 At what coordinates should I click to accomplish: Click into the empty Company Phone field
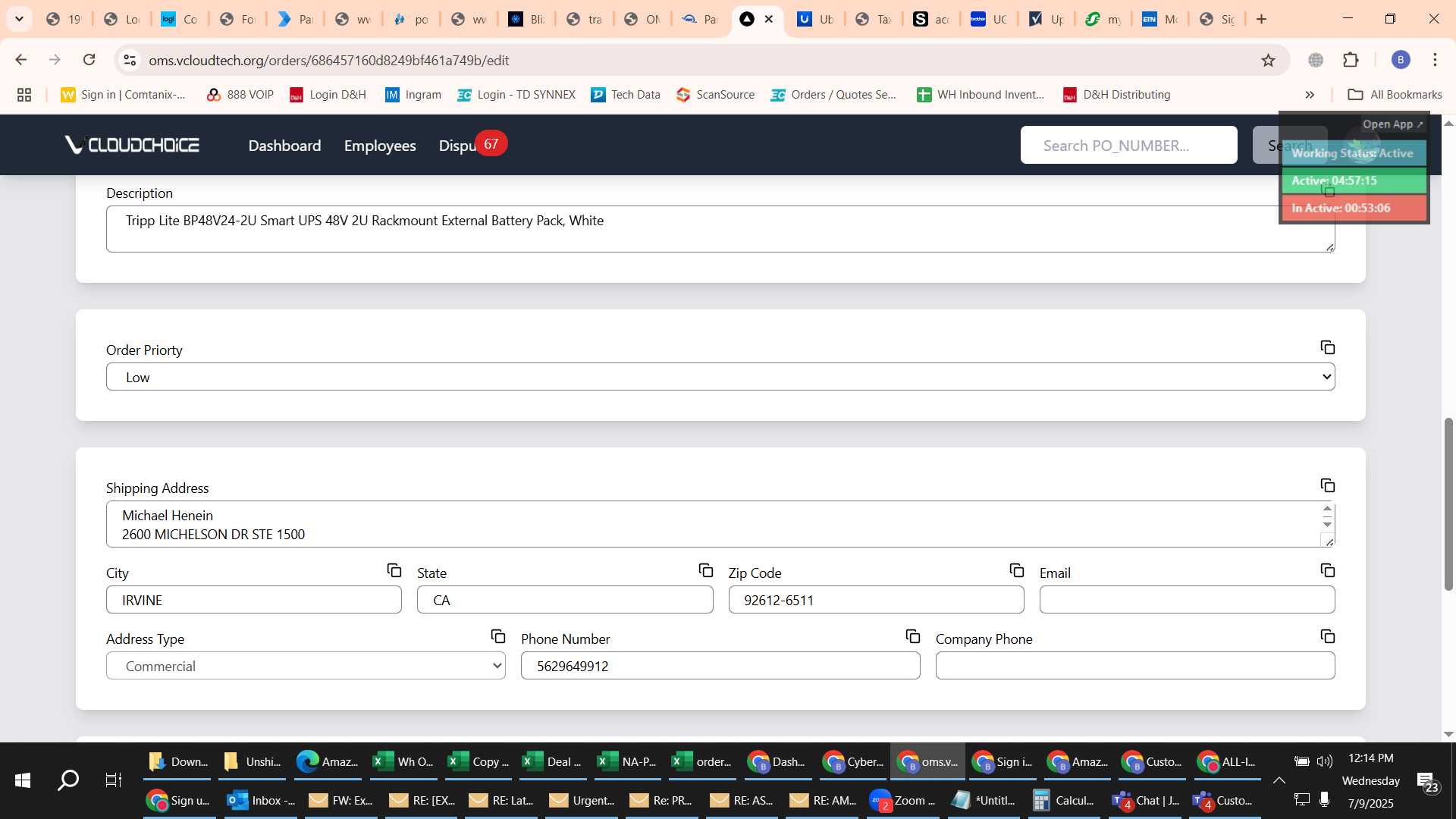point(1135,666)
